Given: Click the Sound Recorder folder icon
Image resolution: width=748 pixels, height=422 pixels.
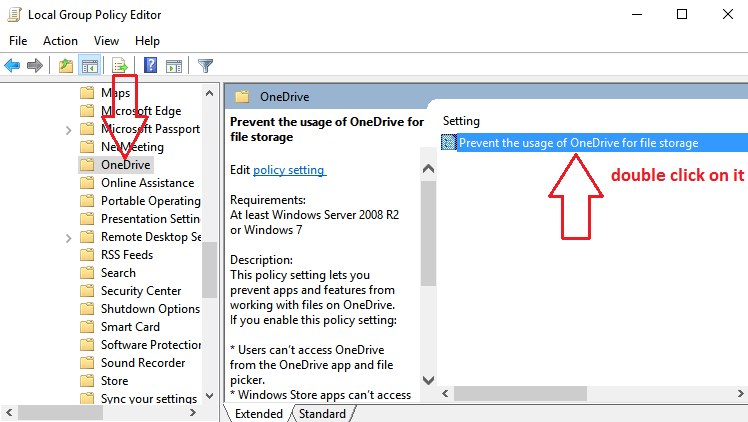Looking at the screenshot, I should [87, 363].
